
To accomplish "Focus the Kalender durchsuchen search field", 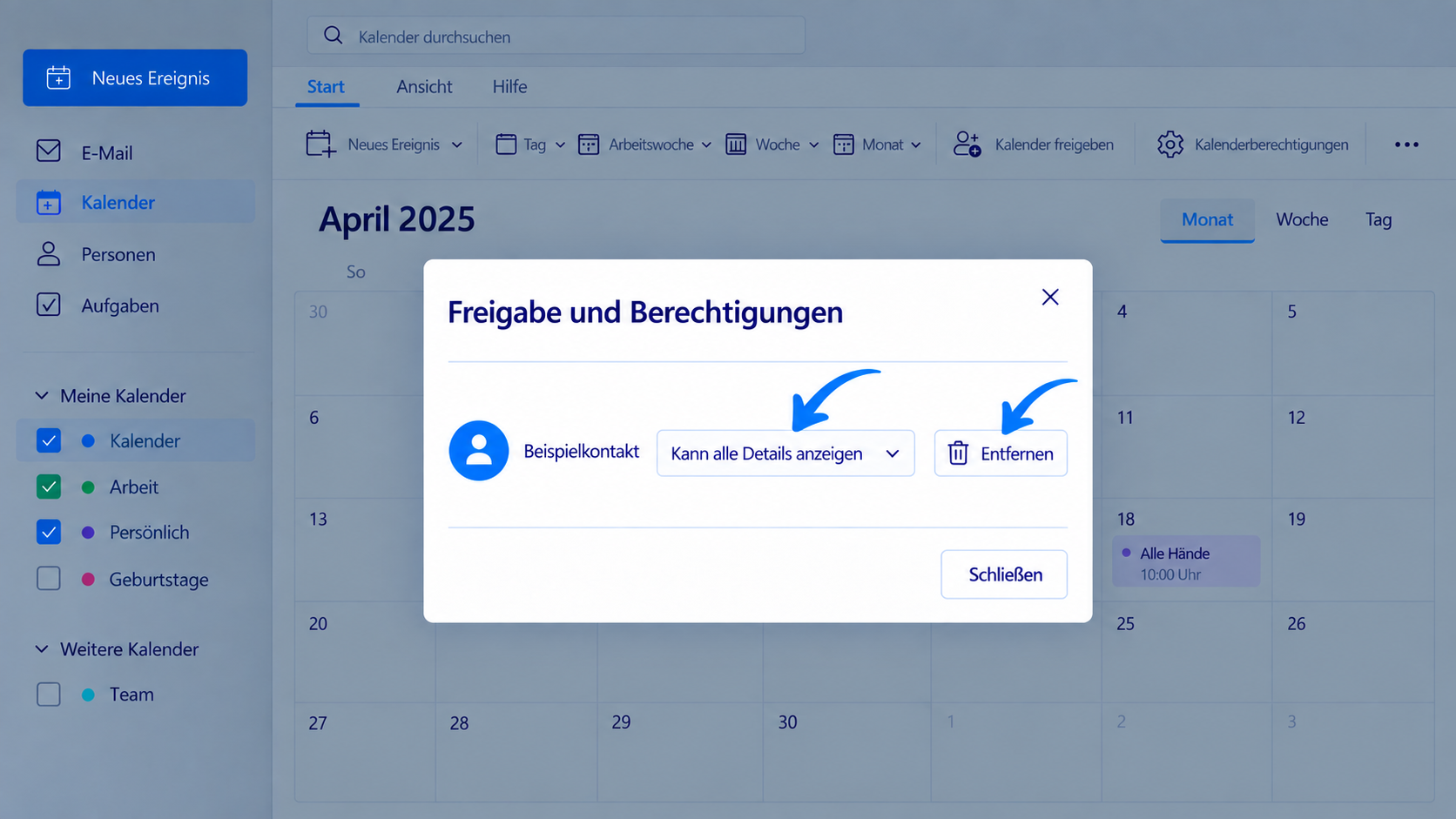I will click(x=556, y=36).
